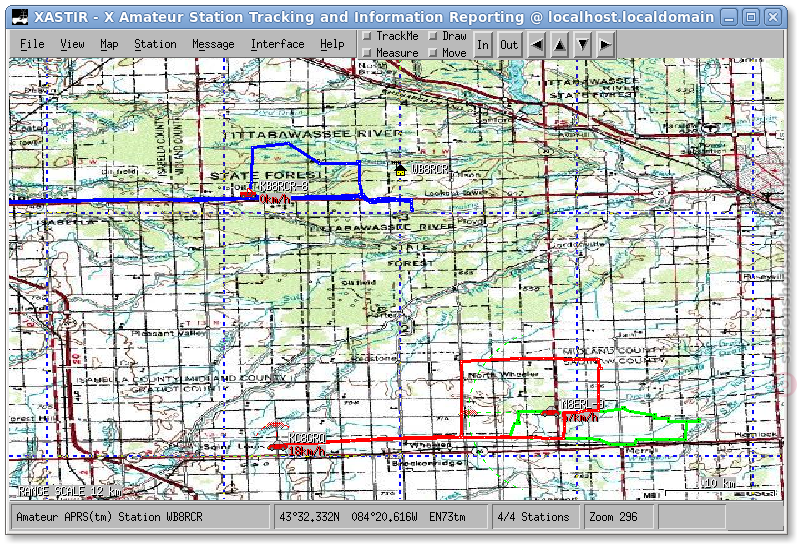Open the Station menu
Image resolution: width=797 pixels, height=544 pixels.
click(x=155, y=44)
